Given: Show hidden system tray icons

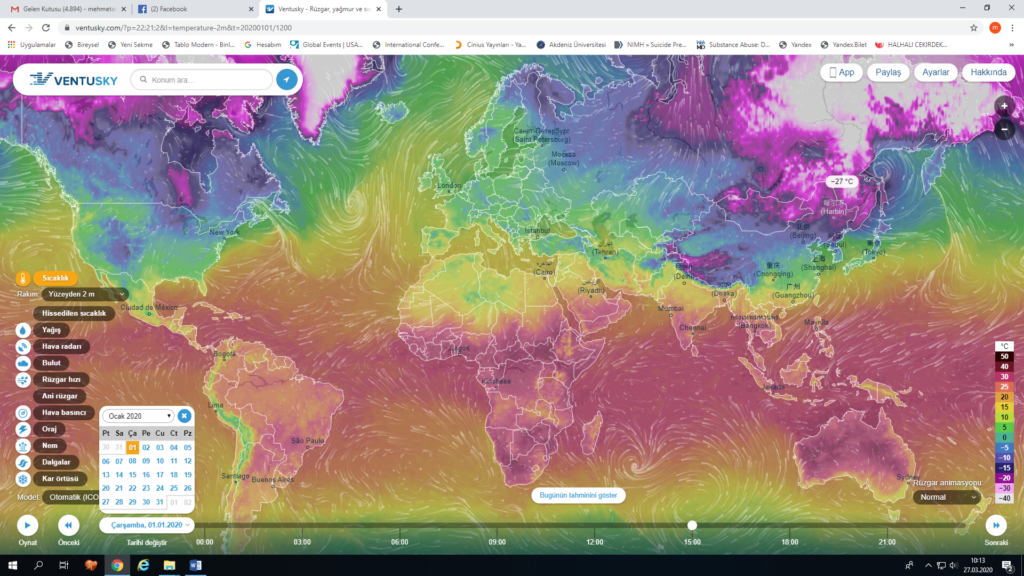Looking at the screenshot, I should [928, 566].
